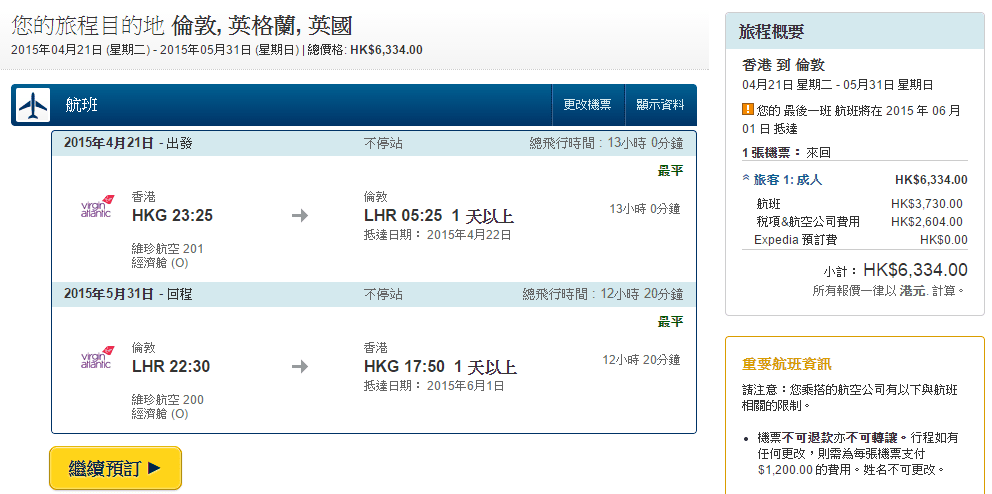The height and width of the screenshot is (494, 992).
Task: Click the 小計 HK$6,334.00 subtotal amount
Action: pyautogui.click(x=915, y=270)
